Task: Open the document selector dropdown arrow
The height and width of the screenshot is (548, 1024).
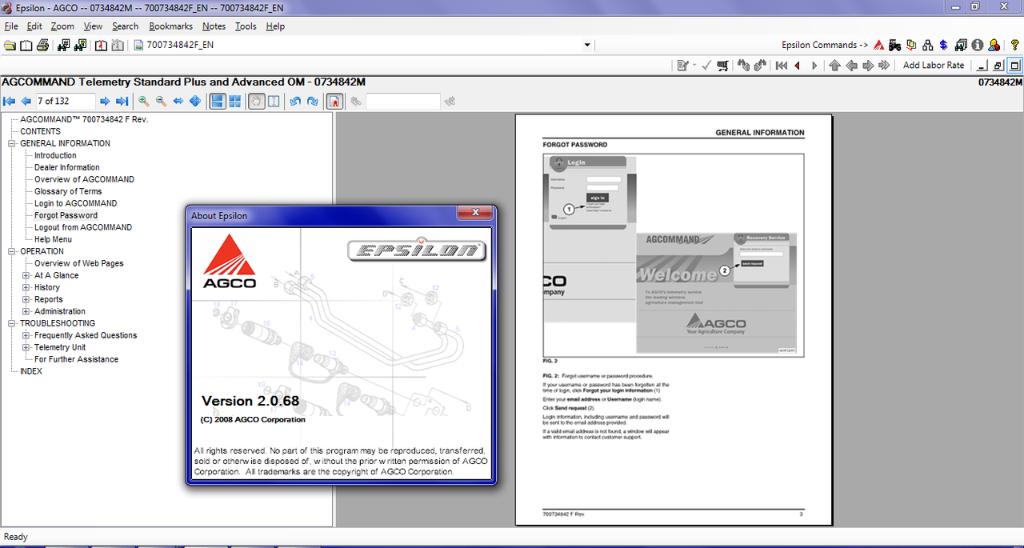Action: pyautogui.click(x=586, y=45)
